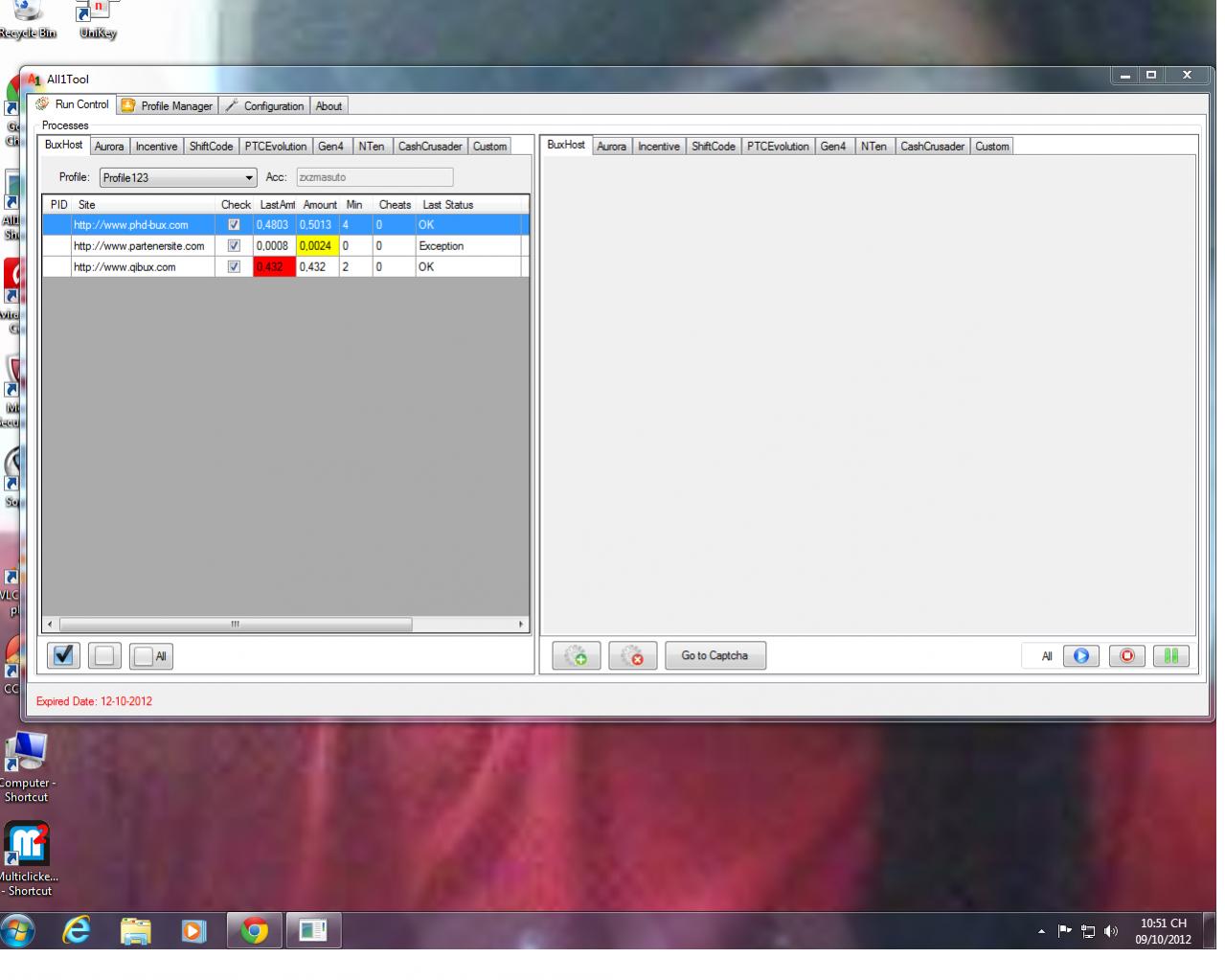Select left panel Aurora tab
This screenshot has width=1225, height=980.
(109, 147)
